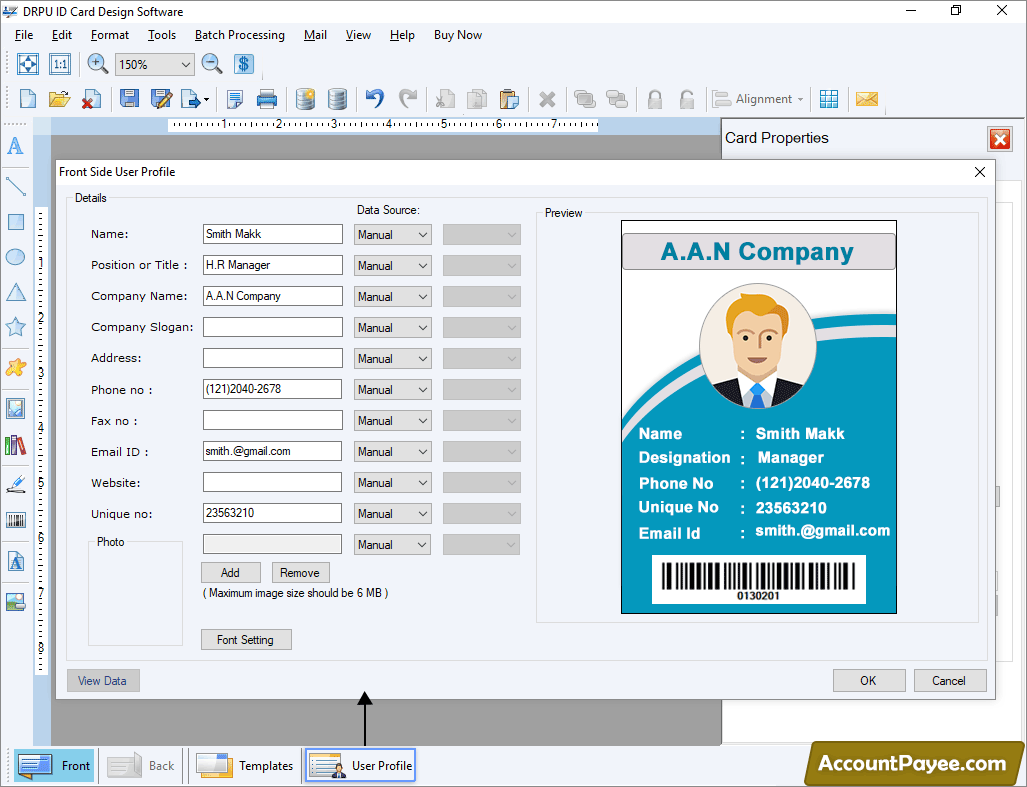
Task: Click the View Data button
Action: [103, 681]
